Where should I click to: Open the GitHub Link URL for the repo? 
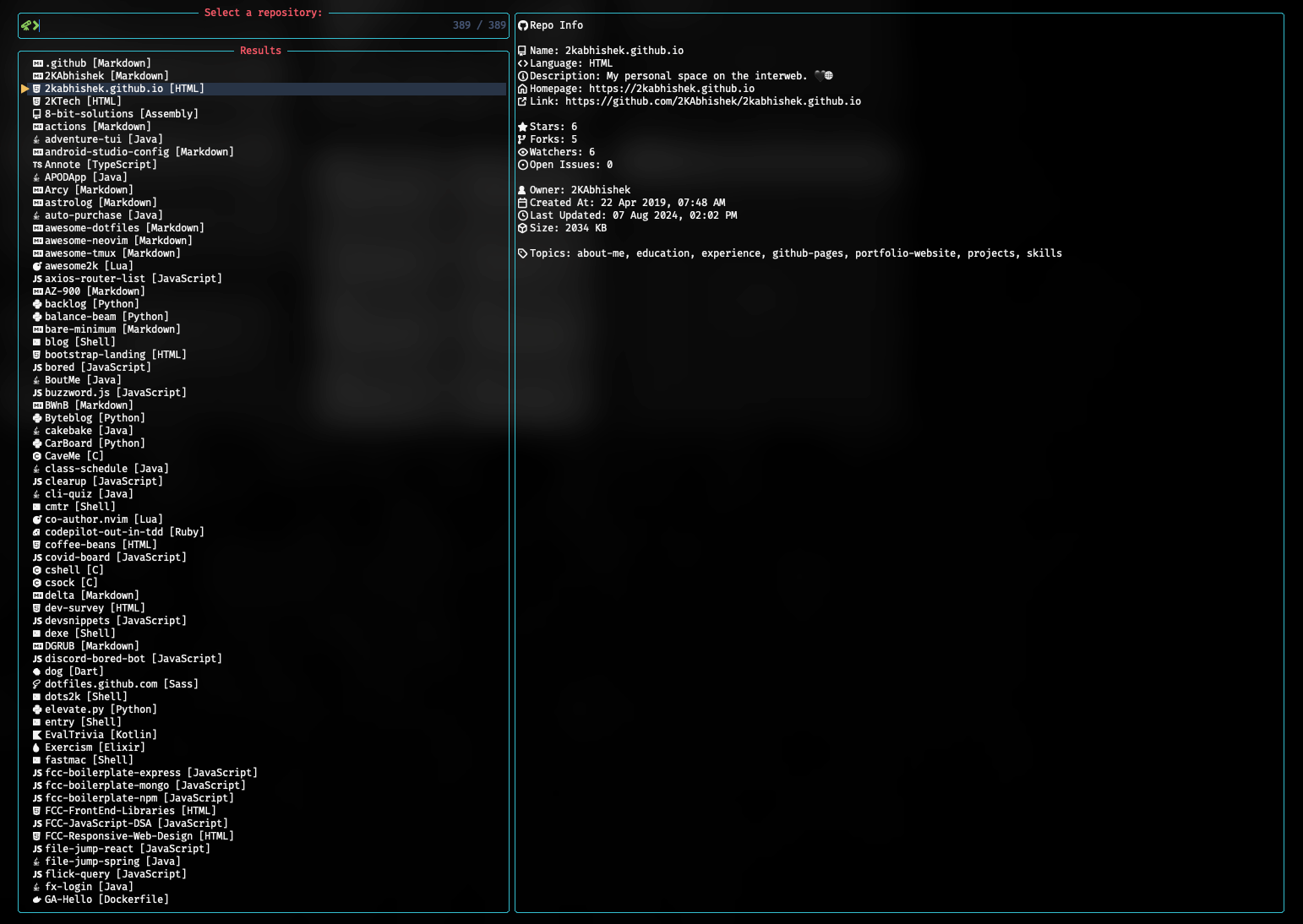(713, 101)
